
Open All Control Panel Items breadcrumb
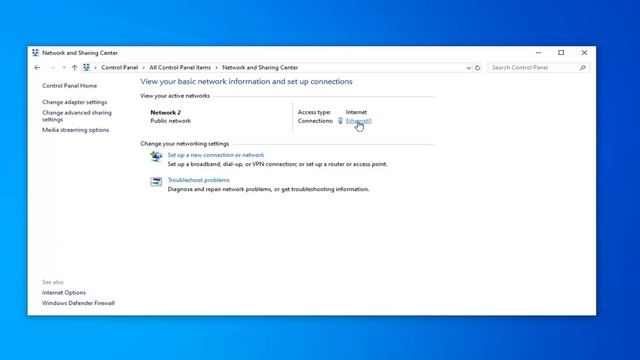180,67
